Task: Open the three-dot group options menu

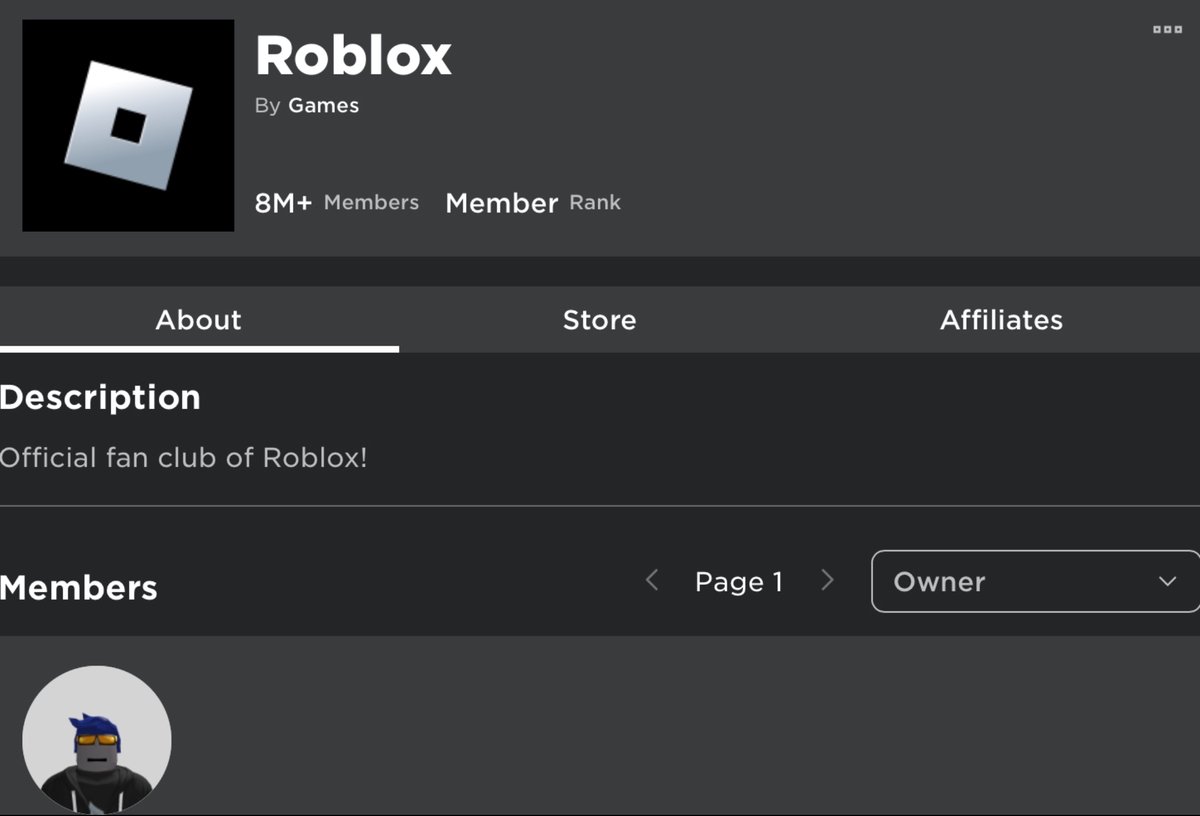Action: [x=1167, y=30]
